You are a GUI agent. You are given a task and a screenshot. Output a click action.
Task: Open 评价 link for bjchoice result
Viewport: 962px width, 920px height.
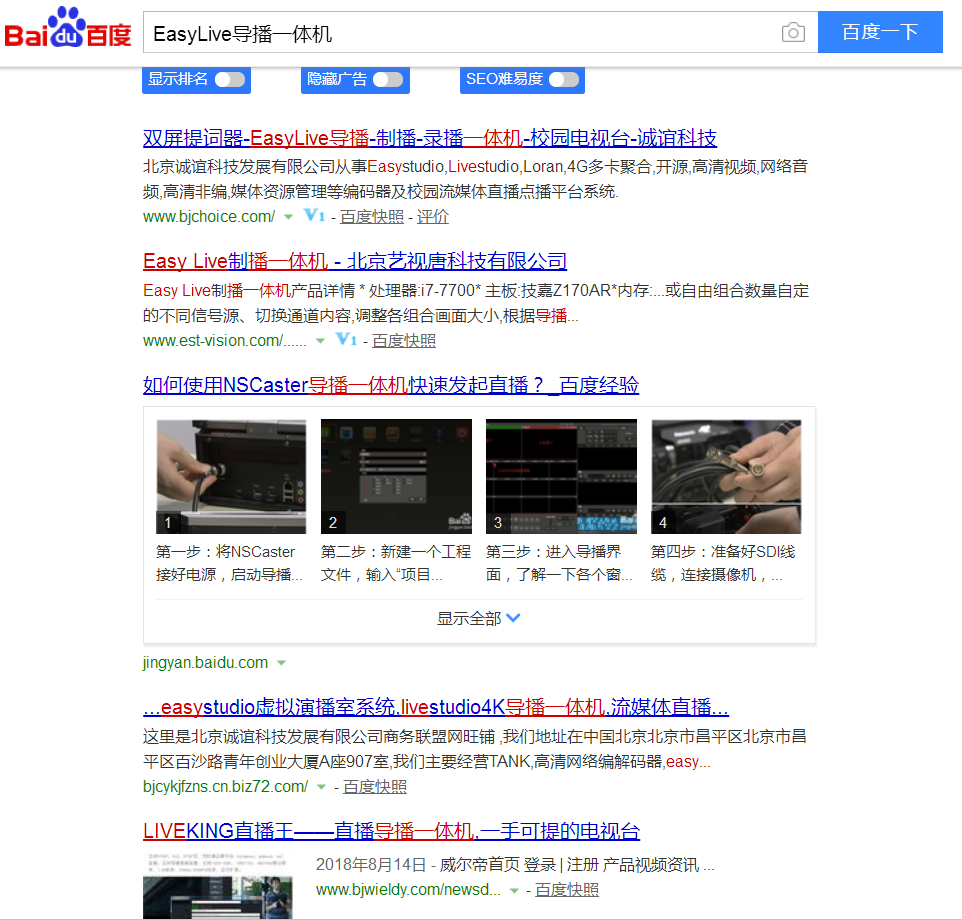tap(433, 217)
